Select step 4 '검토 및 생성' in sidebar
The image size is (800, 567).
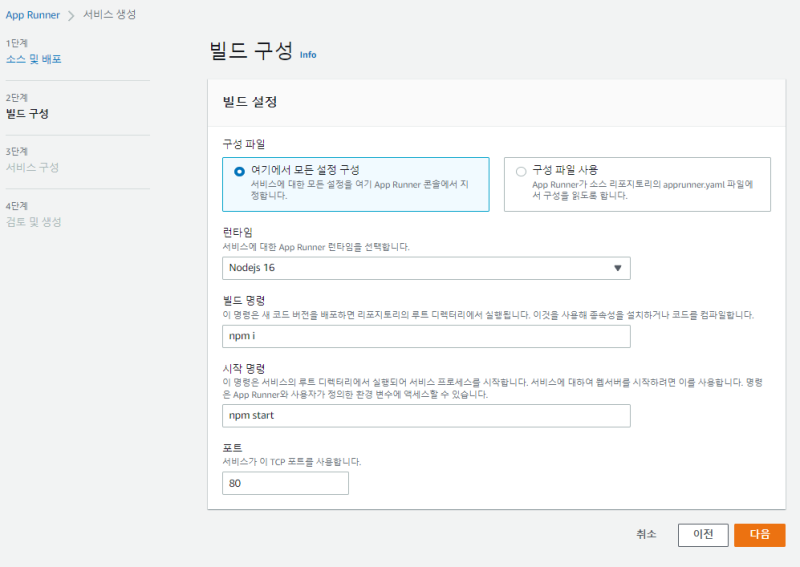point(34,221)
